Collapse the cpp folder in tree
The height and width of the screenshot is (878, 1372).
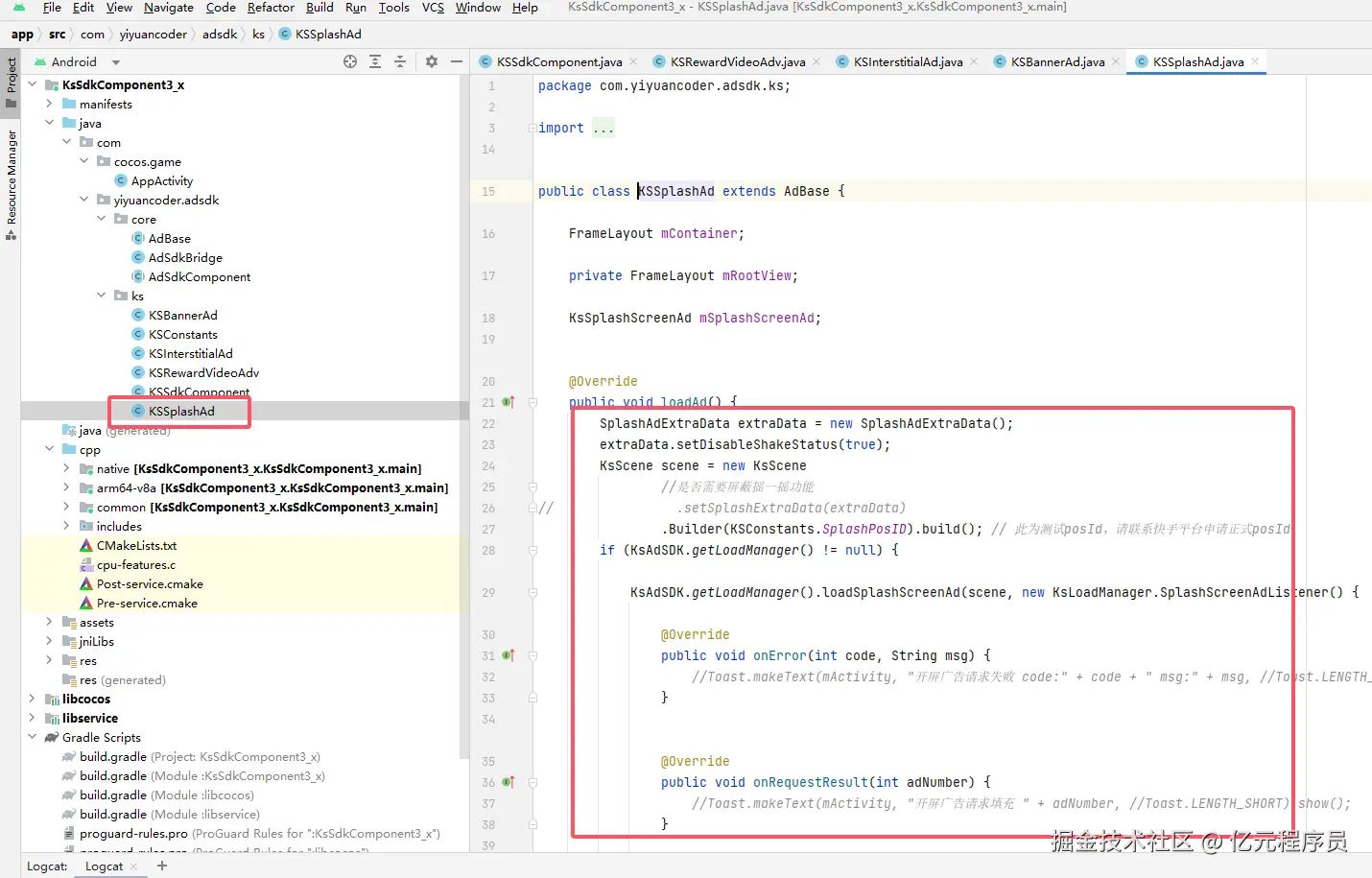(x=49, y=449)
